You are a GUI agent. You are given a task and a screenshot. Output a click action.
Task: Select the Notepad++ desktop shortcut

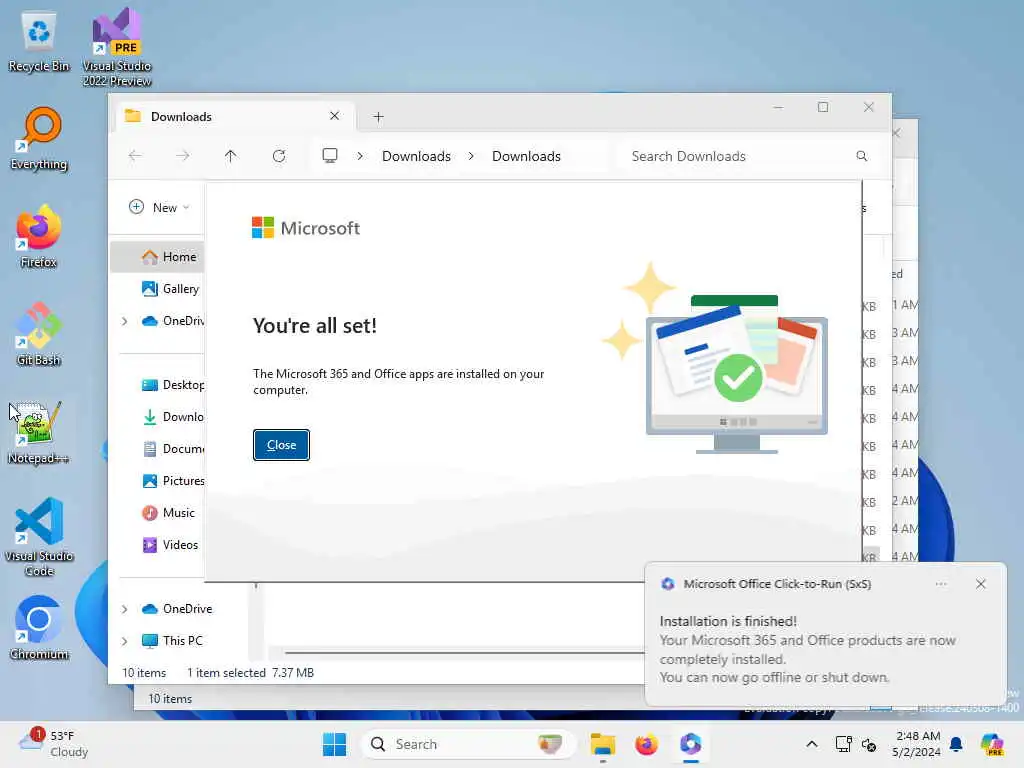click(39, 432)
